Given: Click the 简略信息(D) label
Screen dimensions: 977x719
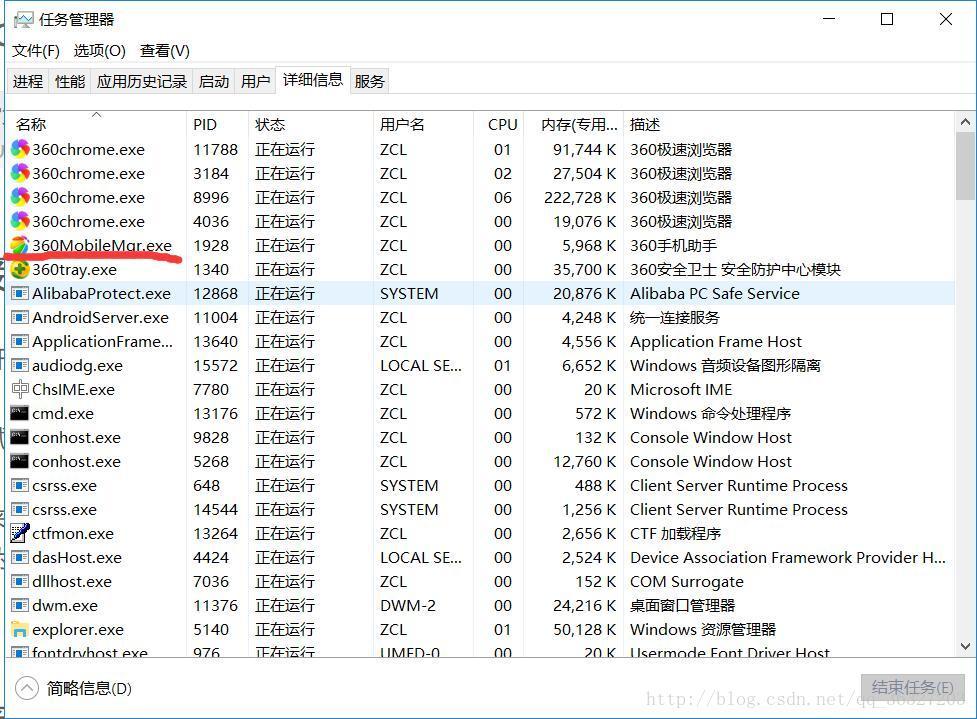Looking at the screenshot, I should (89, 688).
